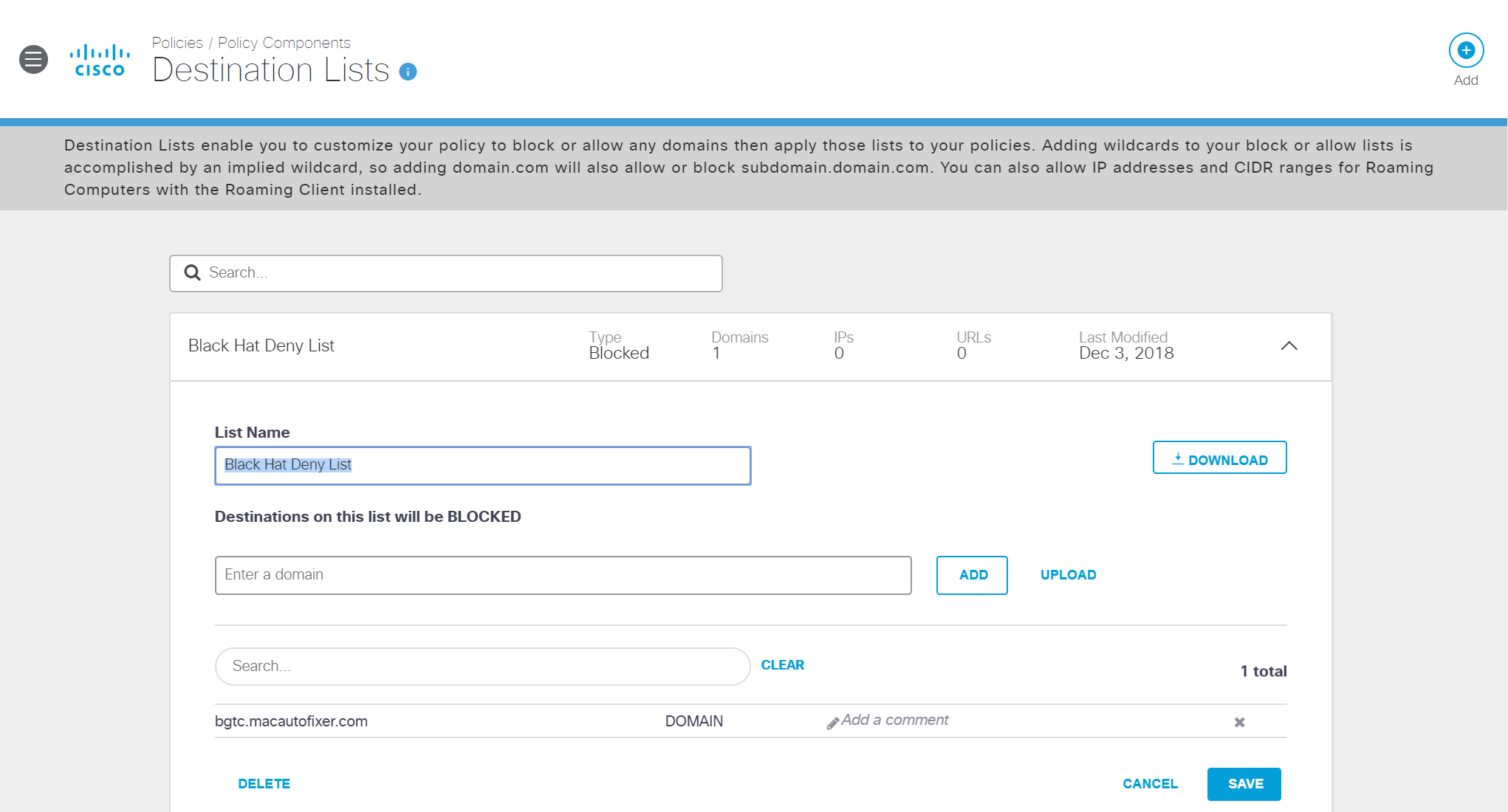Click the Cisco logo
Viewport: 1508px width, 812px height.
pyautogui.click(x=100, y=60)
